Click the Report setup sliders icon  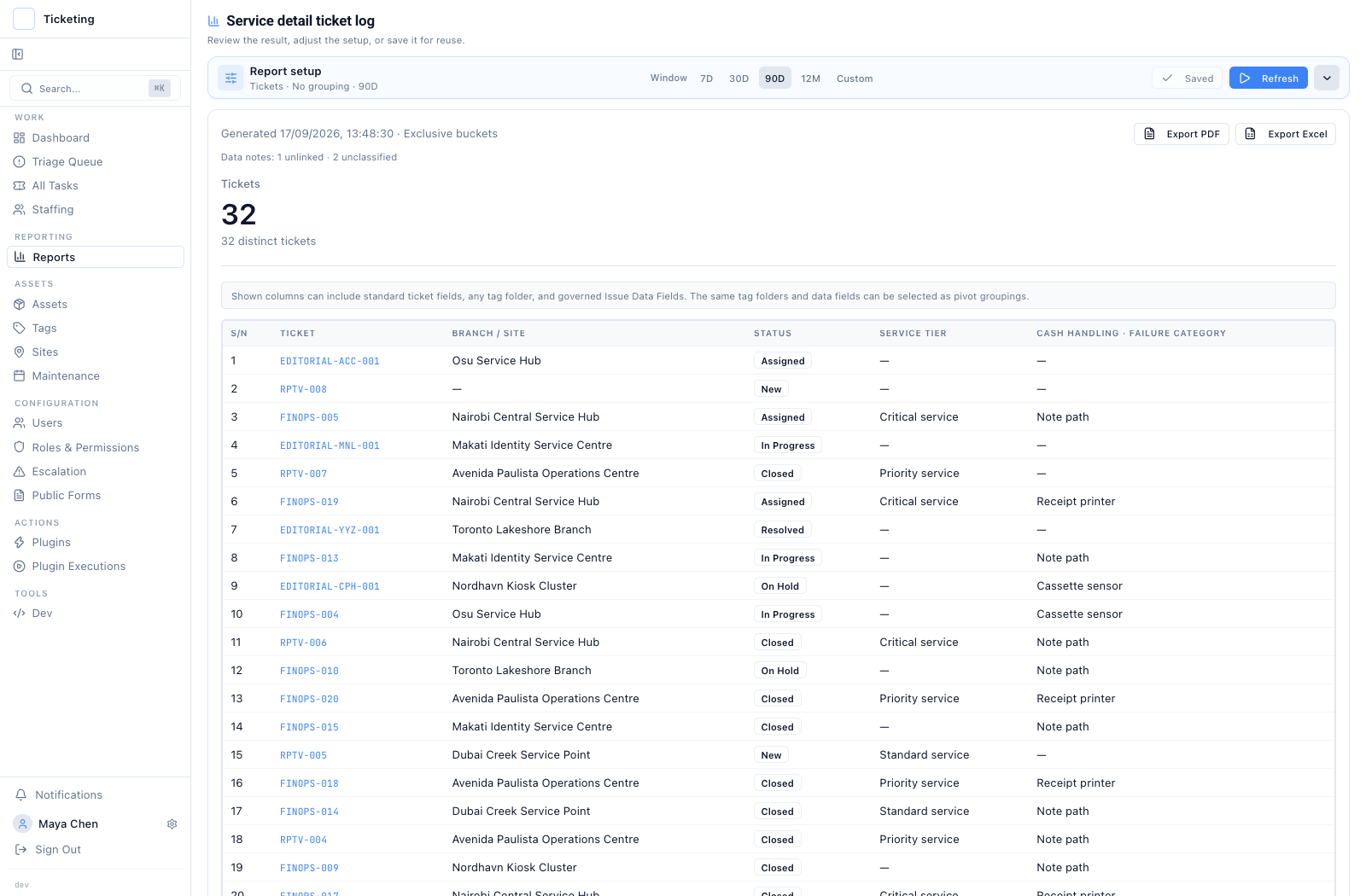click(231, 79)
